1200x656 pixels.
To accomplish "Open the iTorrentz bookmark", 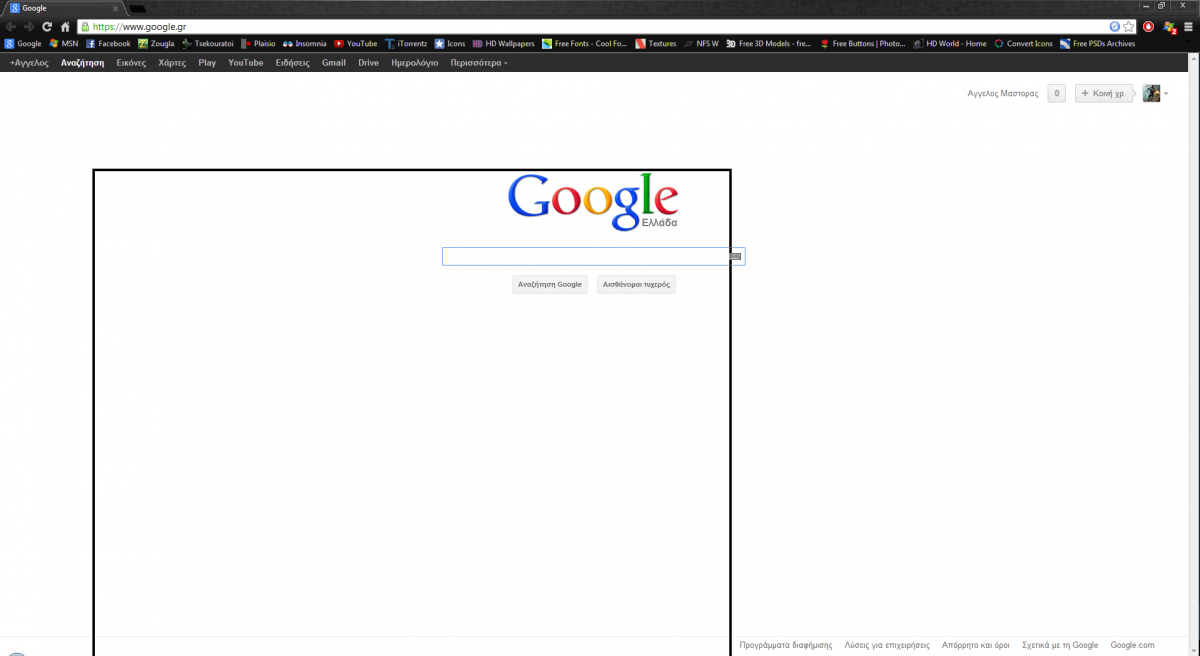I will click(407, 44).
